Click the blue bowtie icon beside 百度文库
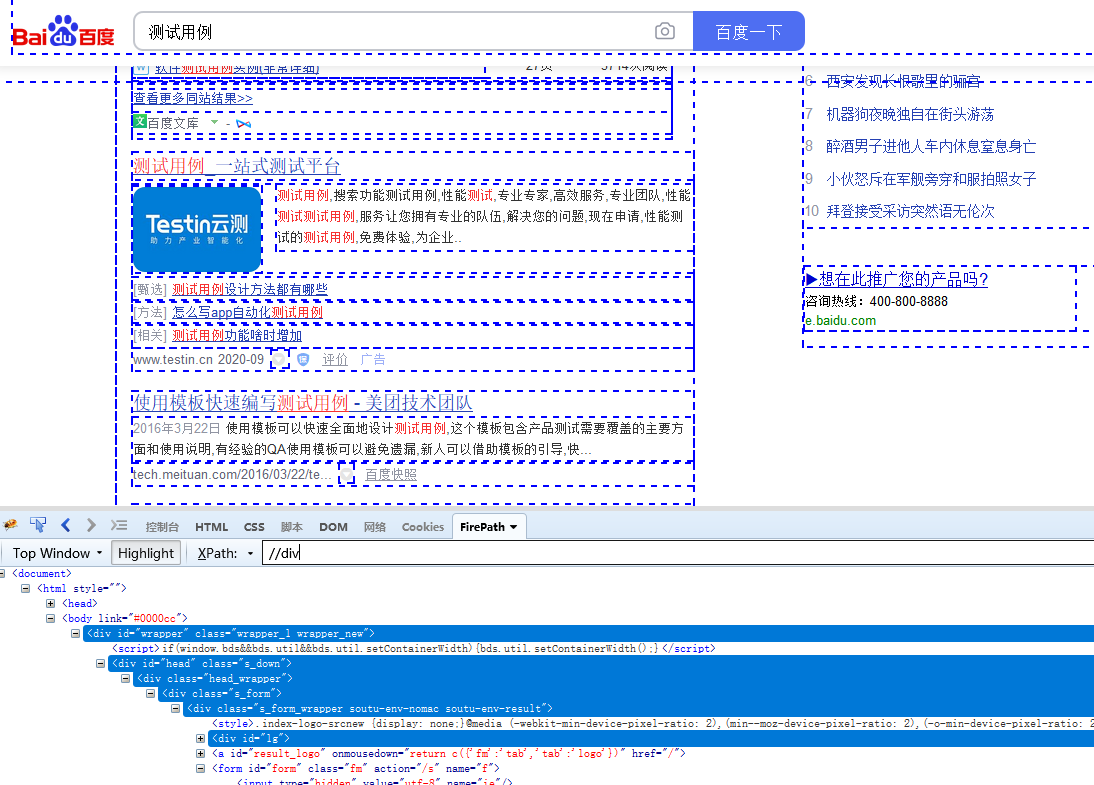 click(243, 124)
